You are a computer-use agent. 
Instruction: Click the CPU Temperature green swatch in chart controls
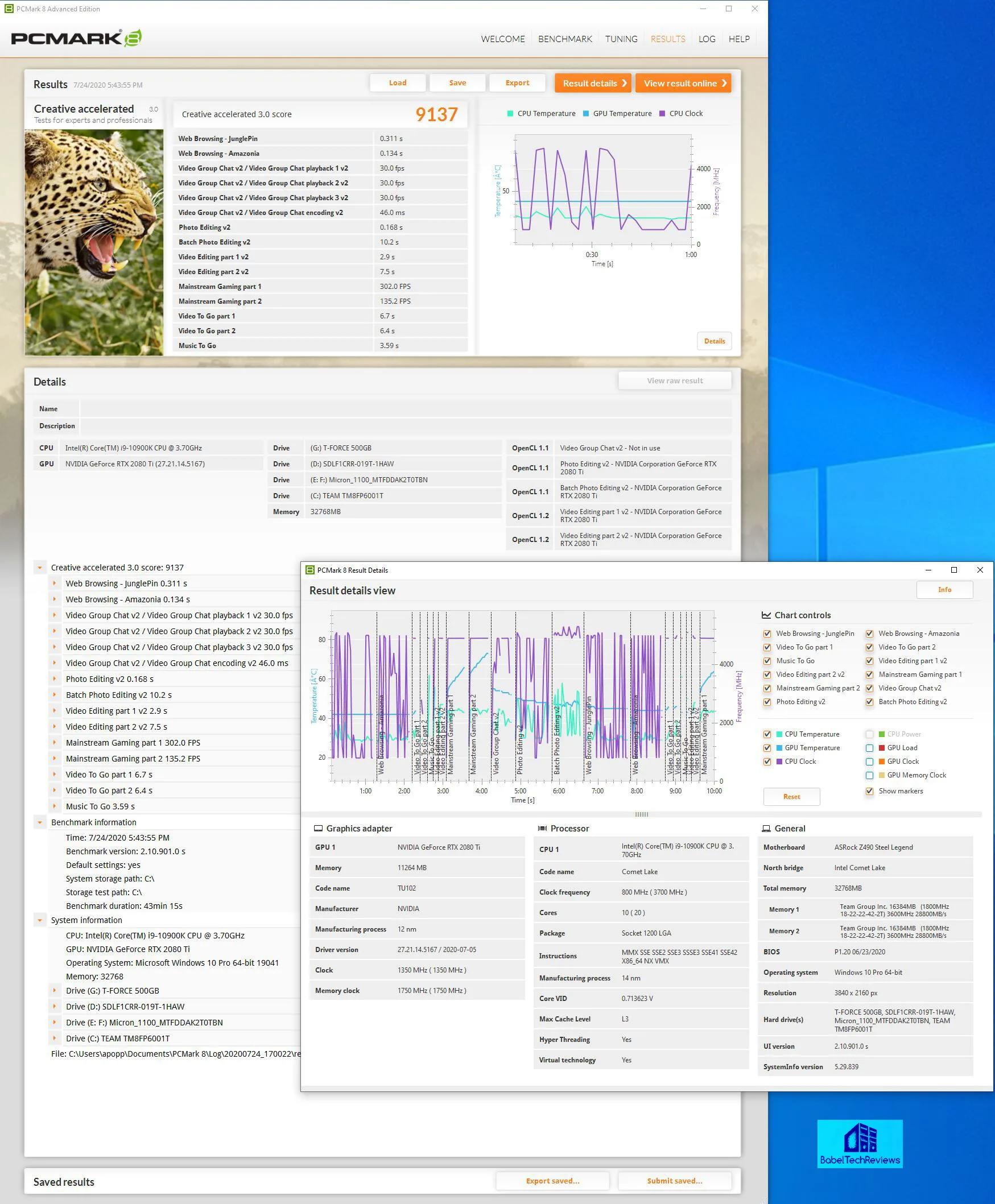[779, 735]
